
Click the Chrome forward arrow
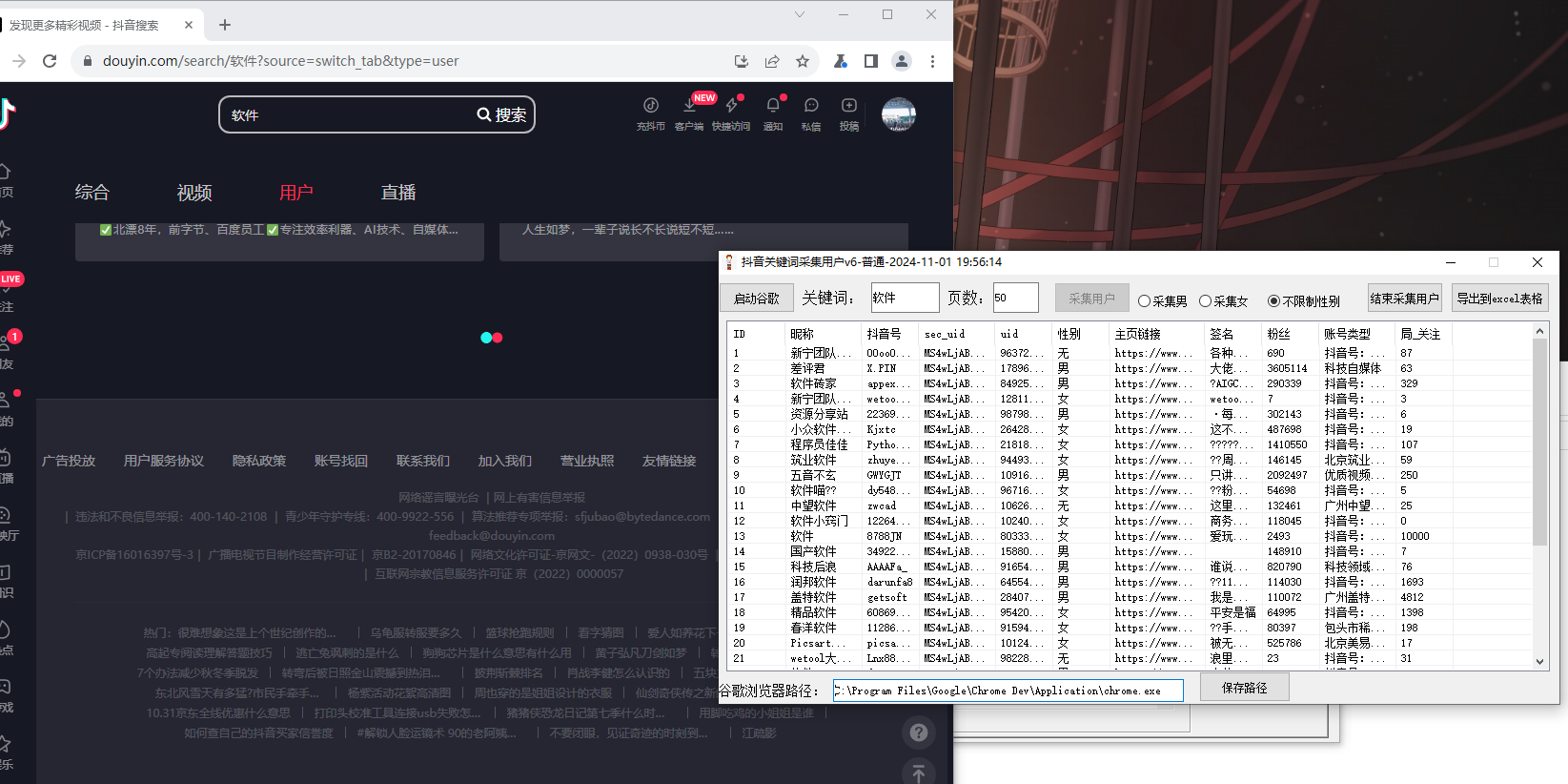coord(19,61)
